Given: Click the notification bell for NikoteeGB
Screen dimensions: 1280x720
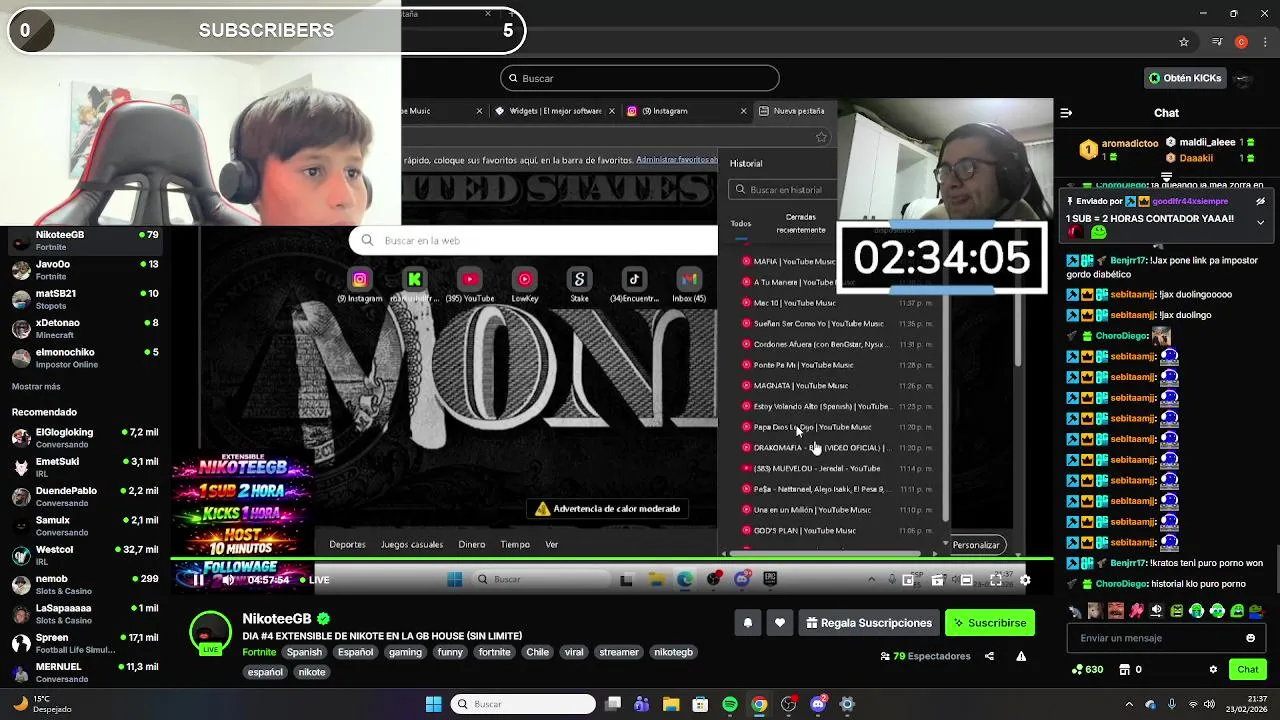Looking at the screenshot, I should pyautogui.click(x=747, y=623).
